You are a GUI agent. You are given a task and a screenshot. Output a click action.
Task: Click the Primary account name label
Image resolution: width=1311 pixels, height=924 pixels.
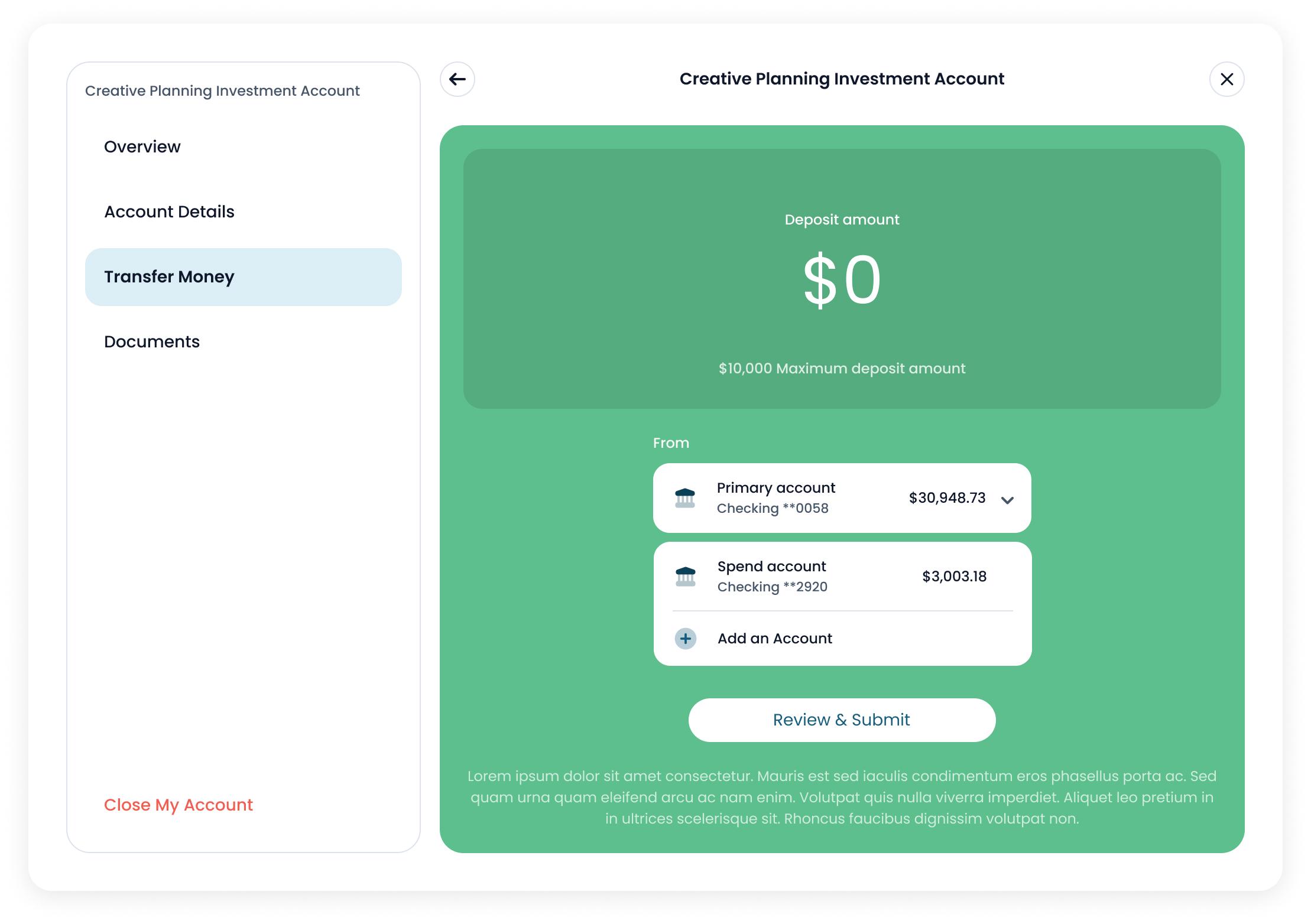coord(775,488)
